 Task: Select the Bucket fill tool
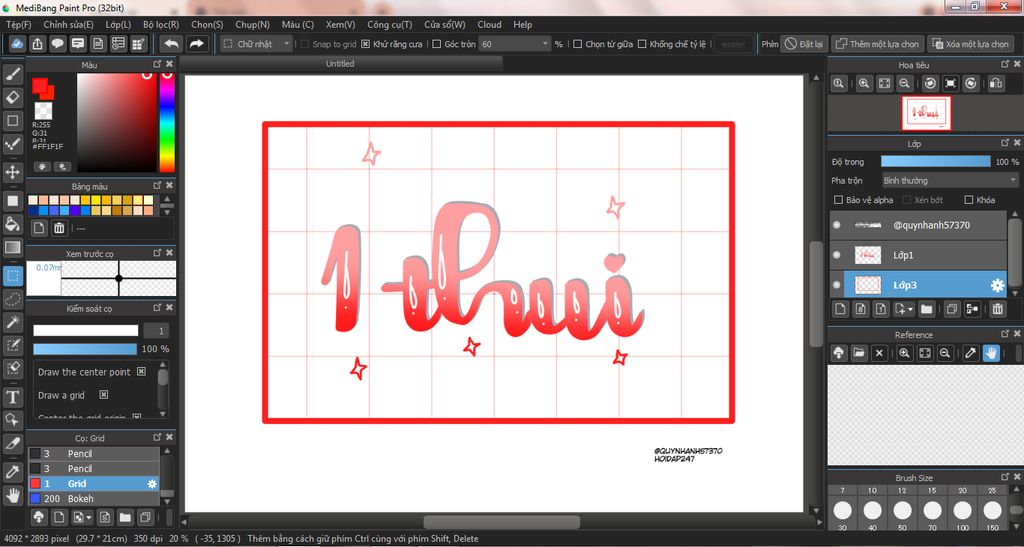tap(12, 224)
